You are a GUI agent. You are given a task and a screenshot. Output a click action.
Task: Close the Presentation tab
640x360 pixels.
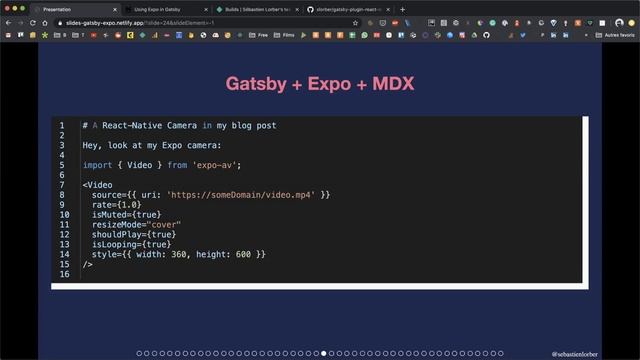click(x=115, y=9)
